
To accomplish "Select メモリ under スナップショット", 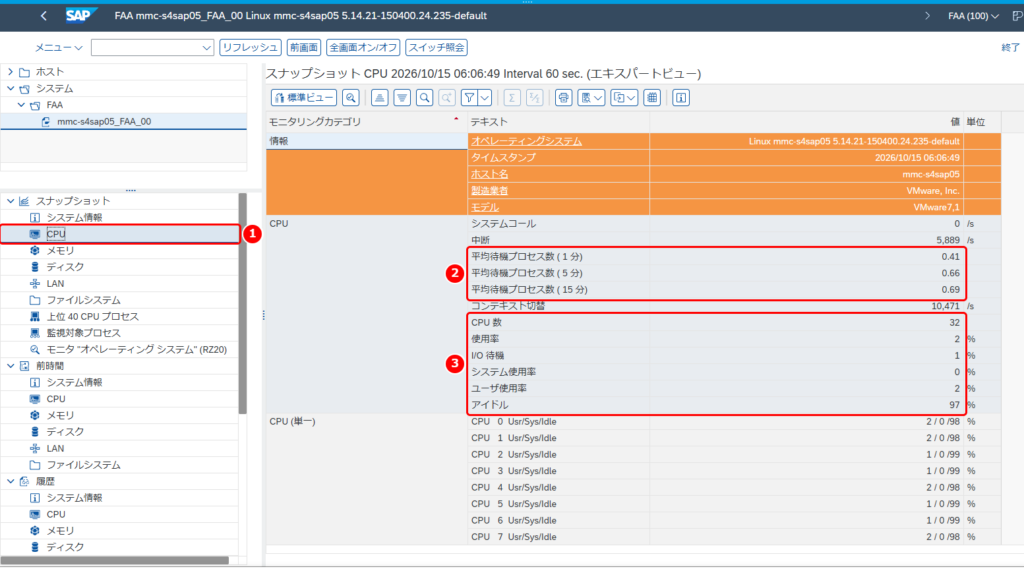I will tap(60, 251).
